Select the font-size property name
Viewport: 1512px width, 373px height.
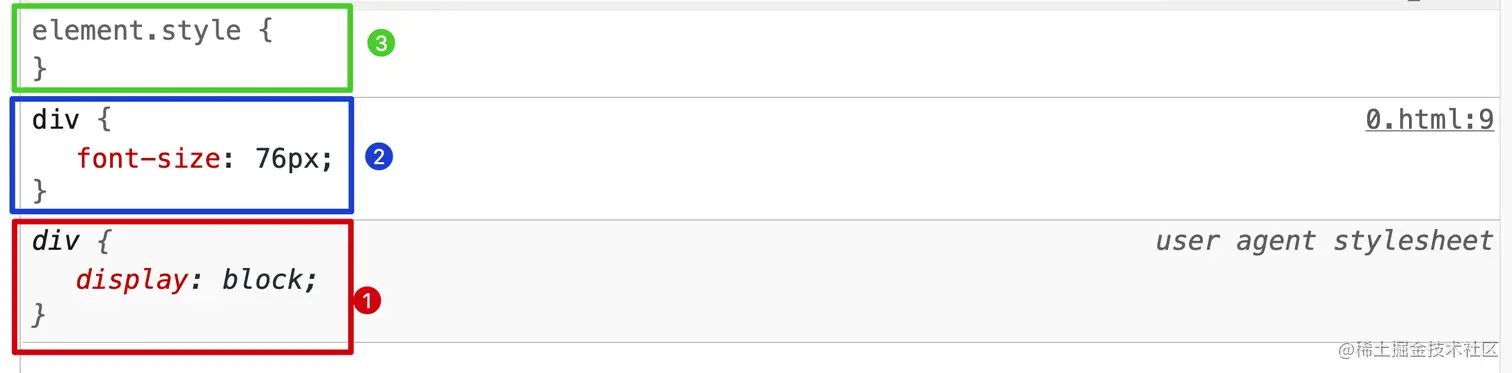[x=147, y=158]
